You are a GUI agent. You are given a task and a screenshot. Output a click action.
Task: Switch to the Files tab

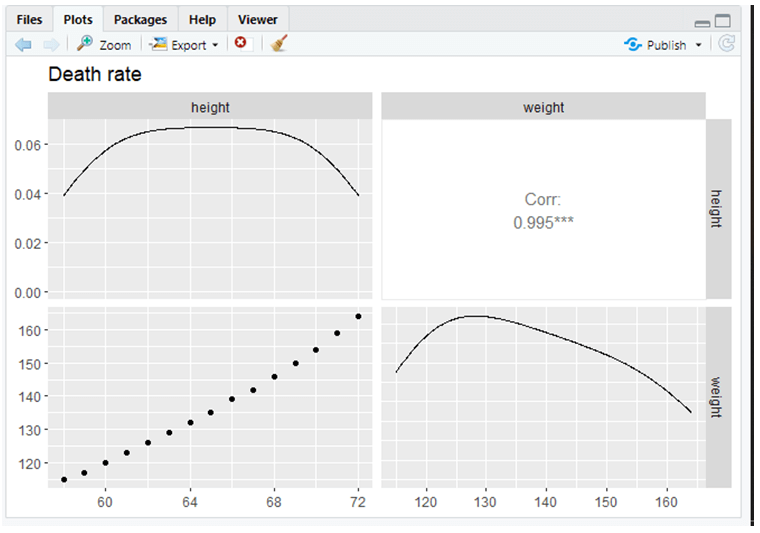point(30,20)
